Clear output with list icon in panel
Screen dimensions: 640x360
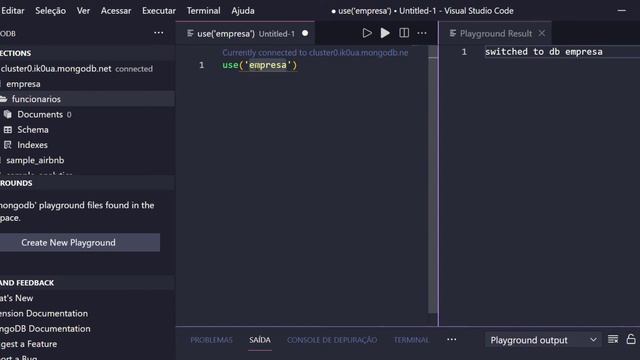pos(613,340)
